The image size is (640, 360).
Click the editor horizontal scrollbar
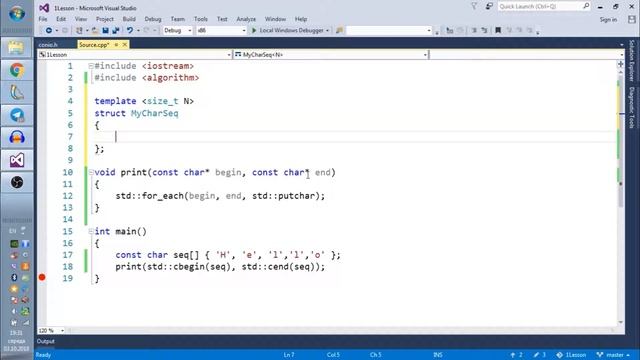(341, 330)
